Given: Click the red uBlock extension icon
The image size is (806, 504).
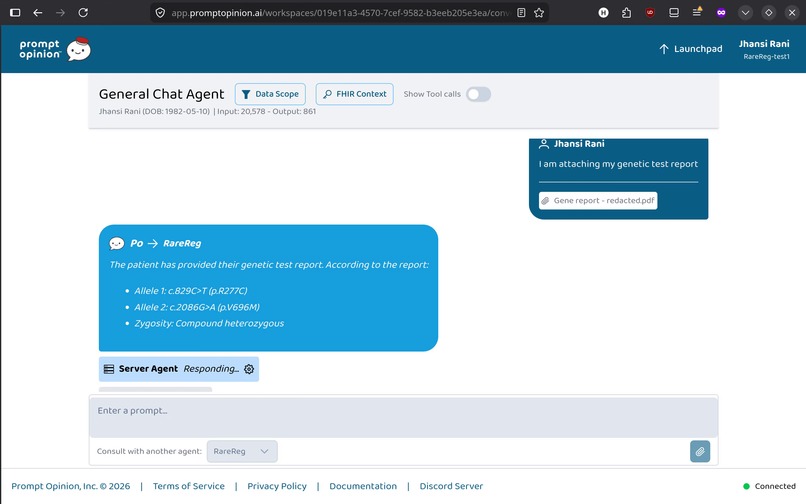Looking at the screenshot, I should [x=650, y=13].
